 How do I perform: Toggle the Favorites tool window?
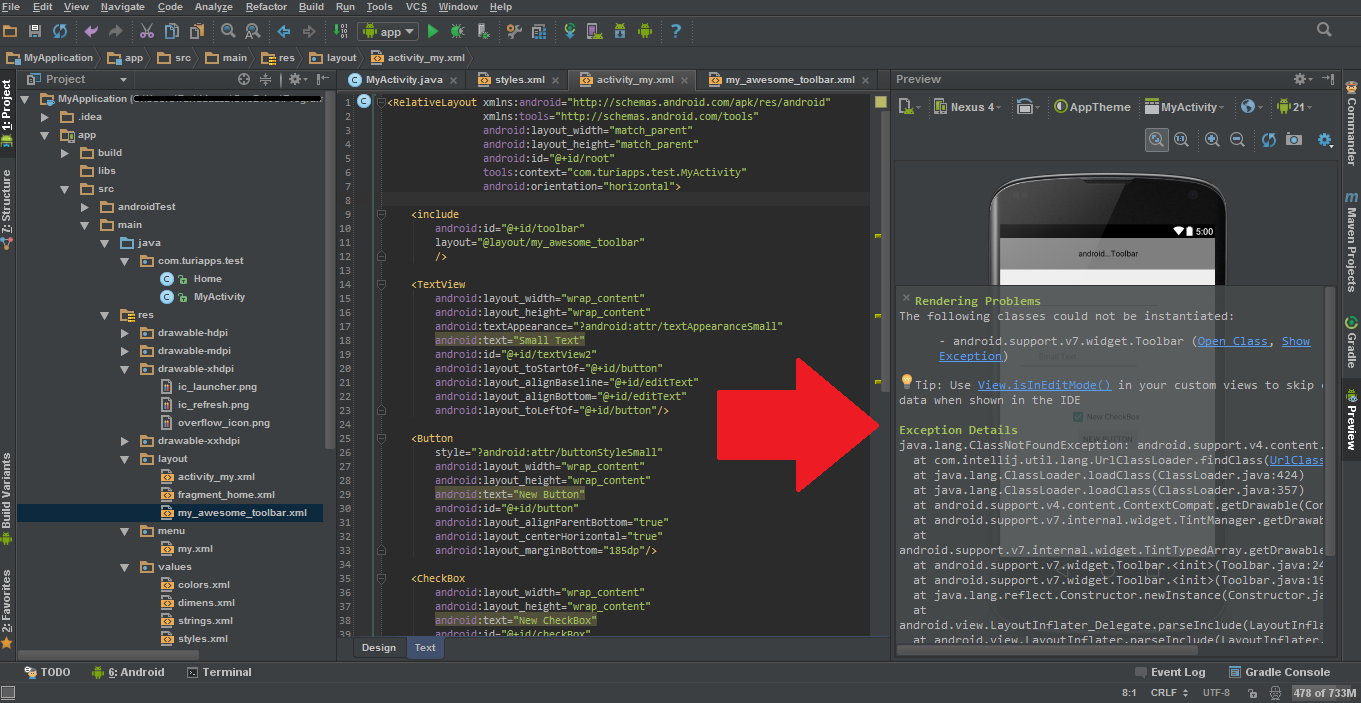click(x=7, y=608)
